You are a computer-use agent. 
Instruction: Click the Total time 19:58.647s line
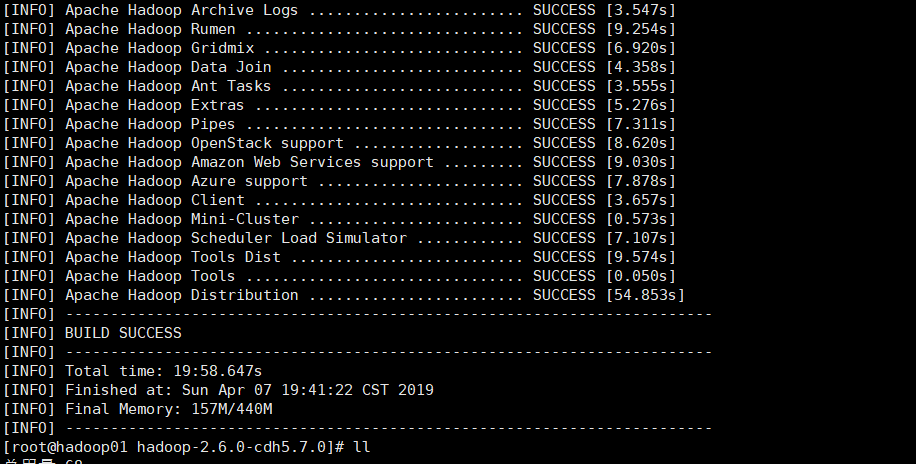(133, 371)
